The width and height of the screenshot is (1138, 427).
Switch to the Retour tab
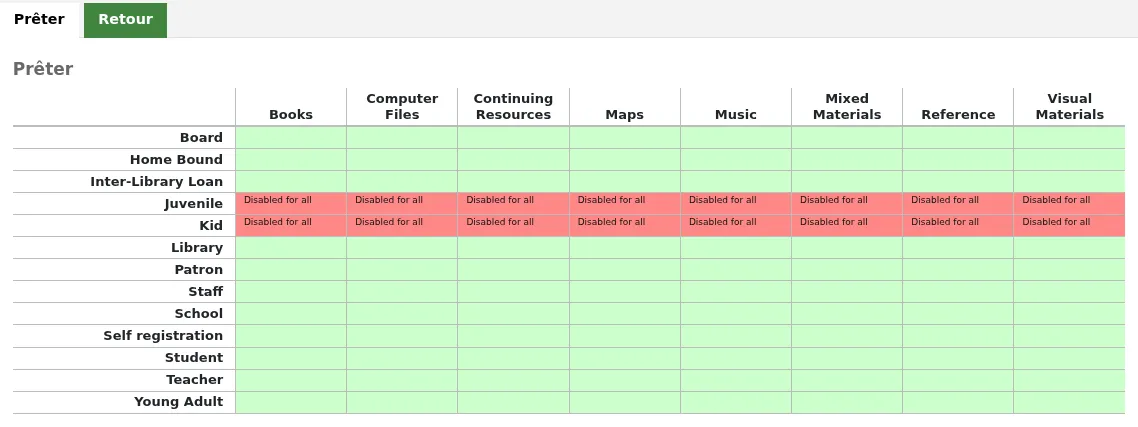126,20
